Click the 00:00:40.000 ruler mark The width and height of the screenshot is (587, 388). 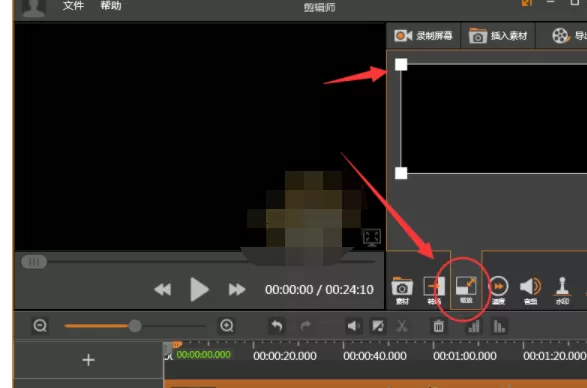coord(375,356)
